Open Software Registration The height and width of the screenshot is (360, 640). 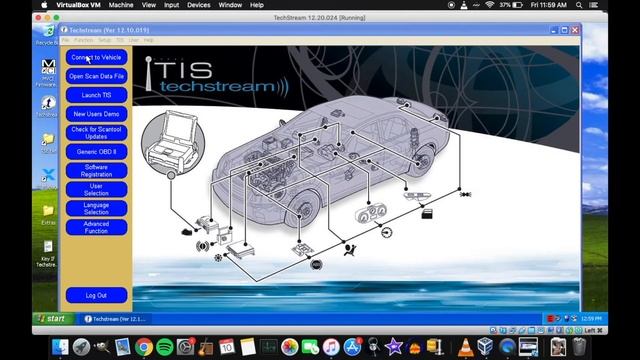coord(96,171)
